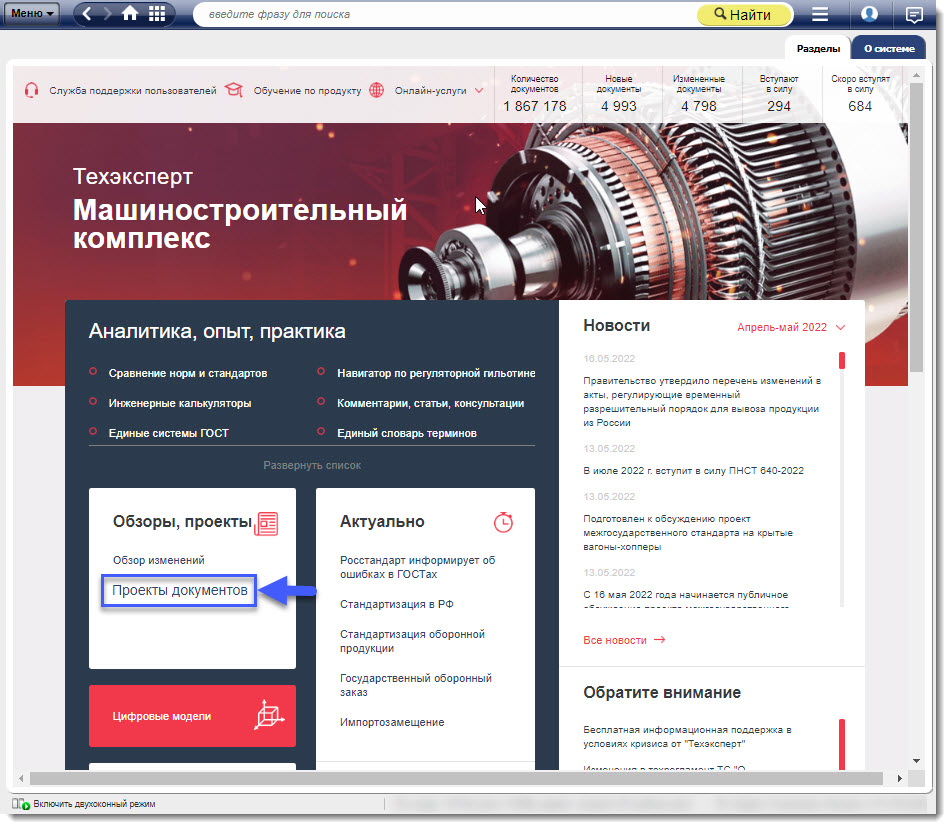Go back with the left arrow icon

(87, 13)
